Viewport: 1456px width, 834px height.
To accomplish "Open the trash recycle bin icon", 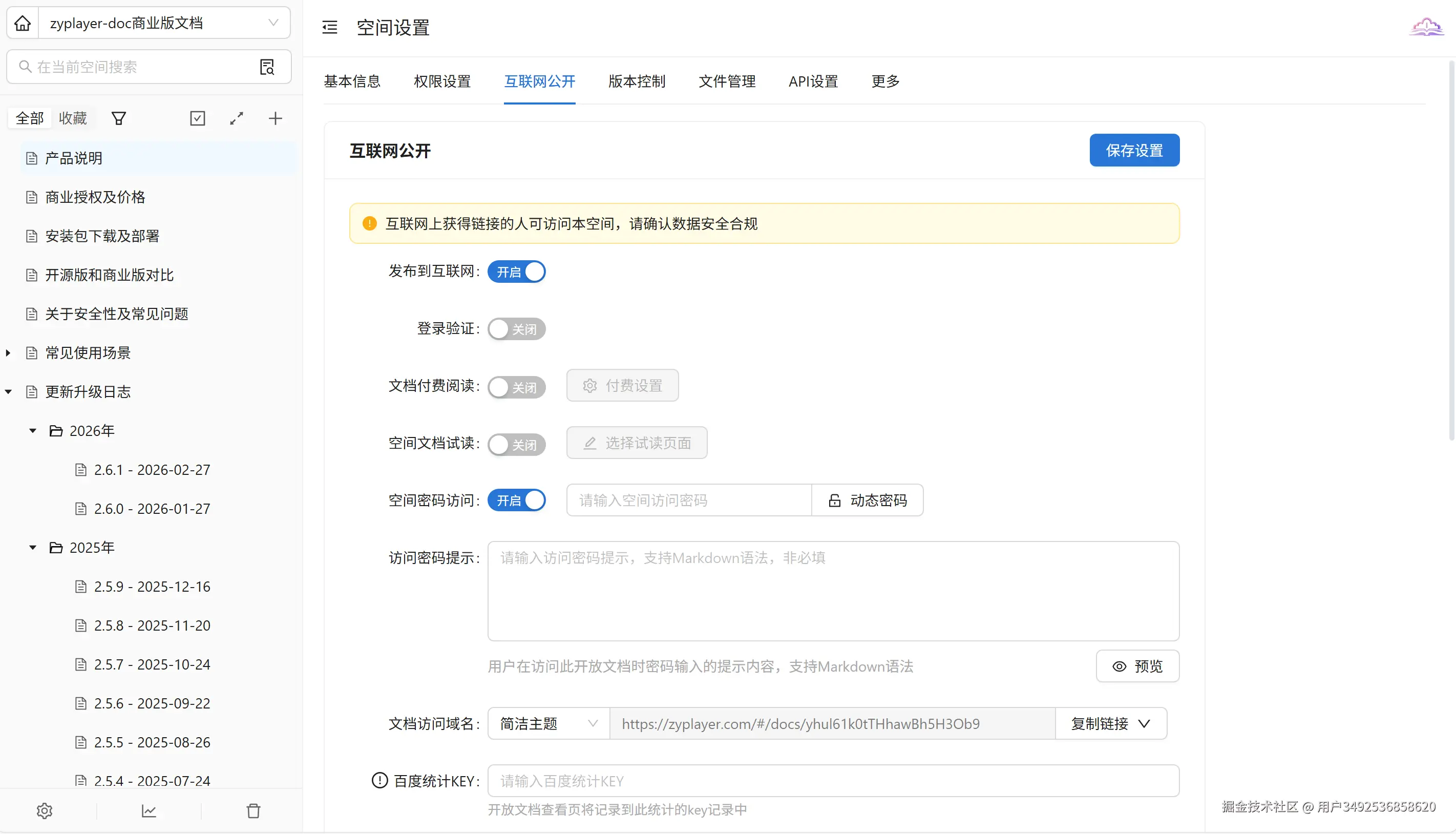I will [253, 810].
